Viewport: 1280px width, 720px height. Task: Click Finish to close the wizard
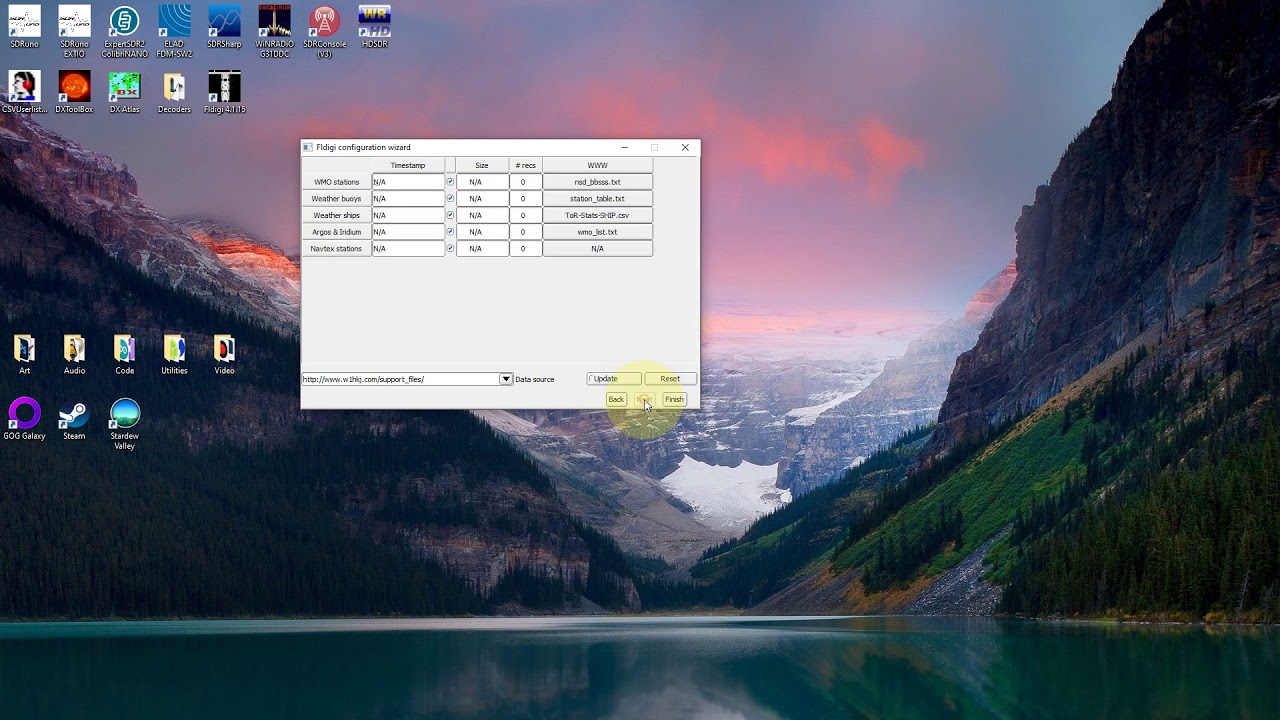(x=675, y=400)
